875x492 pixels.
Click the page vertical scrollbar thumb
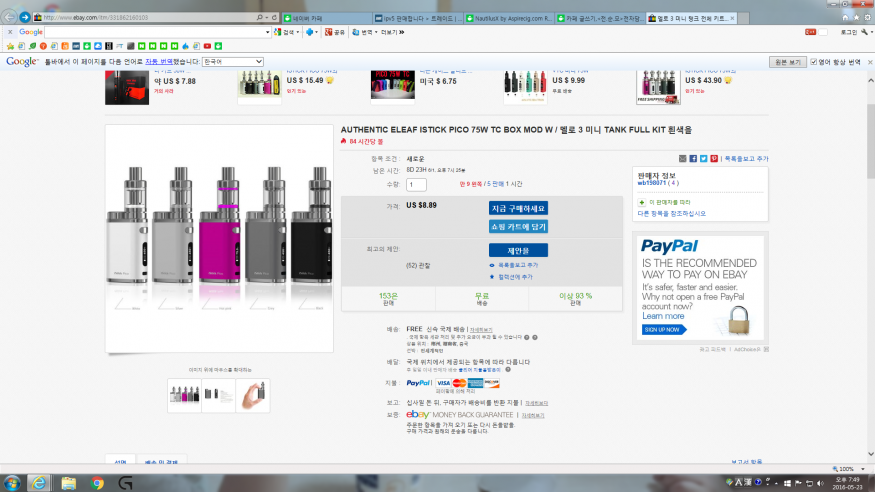[871, 141]
